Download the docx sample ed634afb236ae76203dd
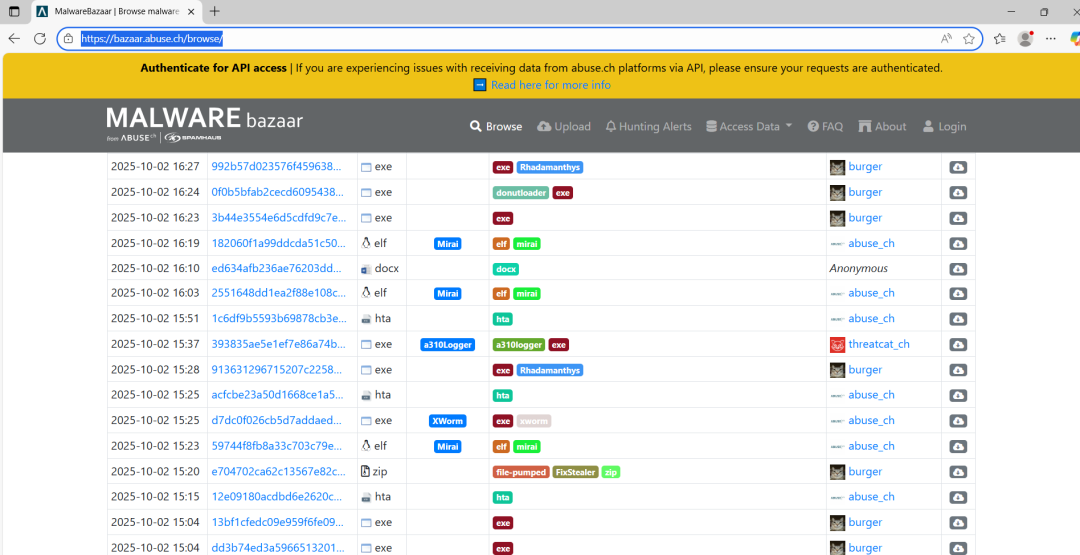 [x=958, y=269]
